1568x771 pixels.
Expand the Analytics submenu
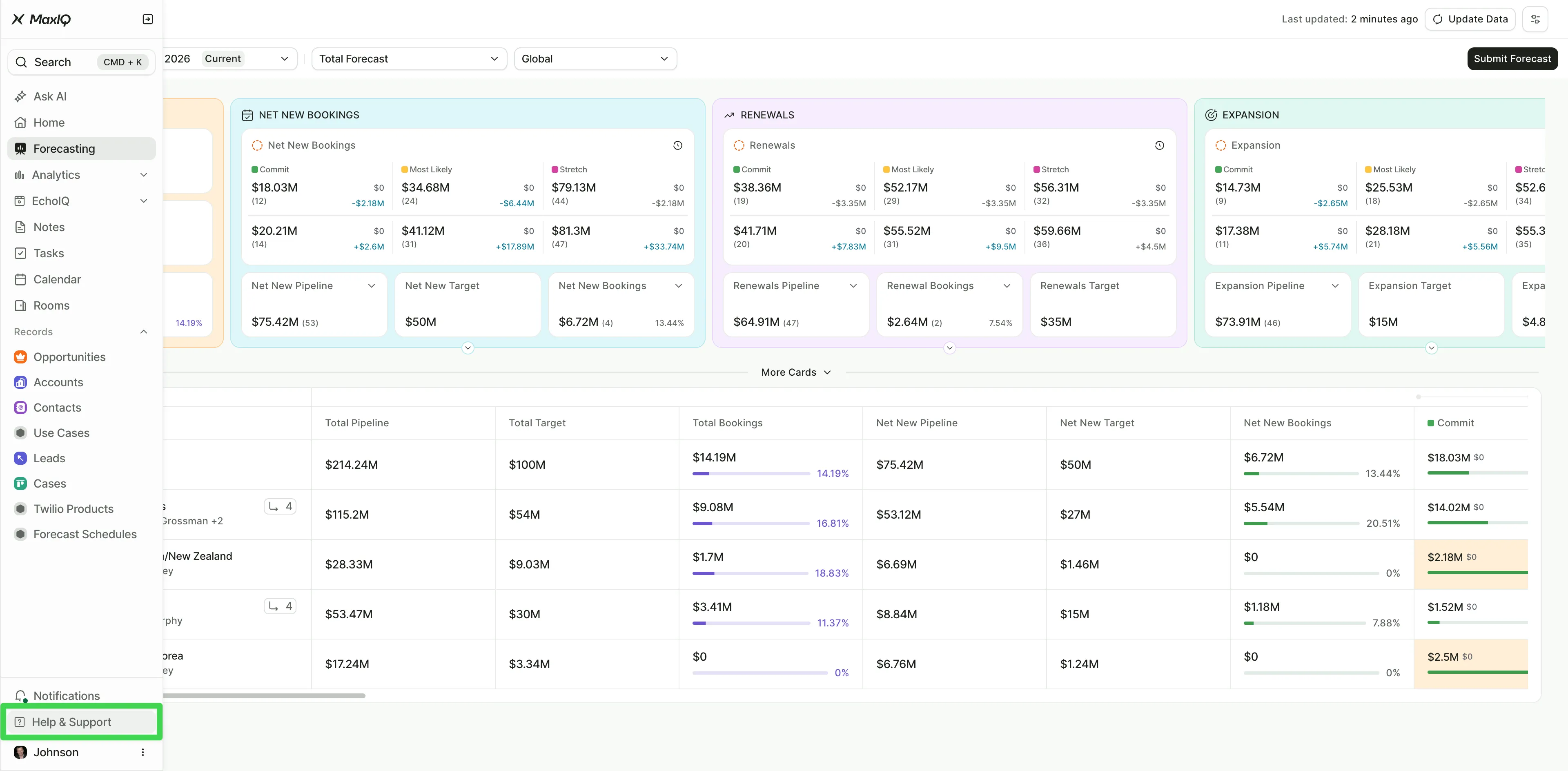pyautogui.click(x=144, y=175)
